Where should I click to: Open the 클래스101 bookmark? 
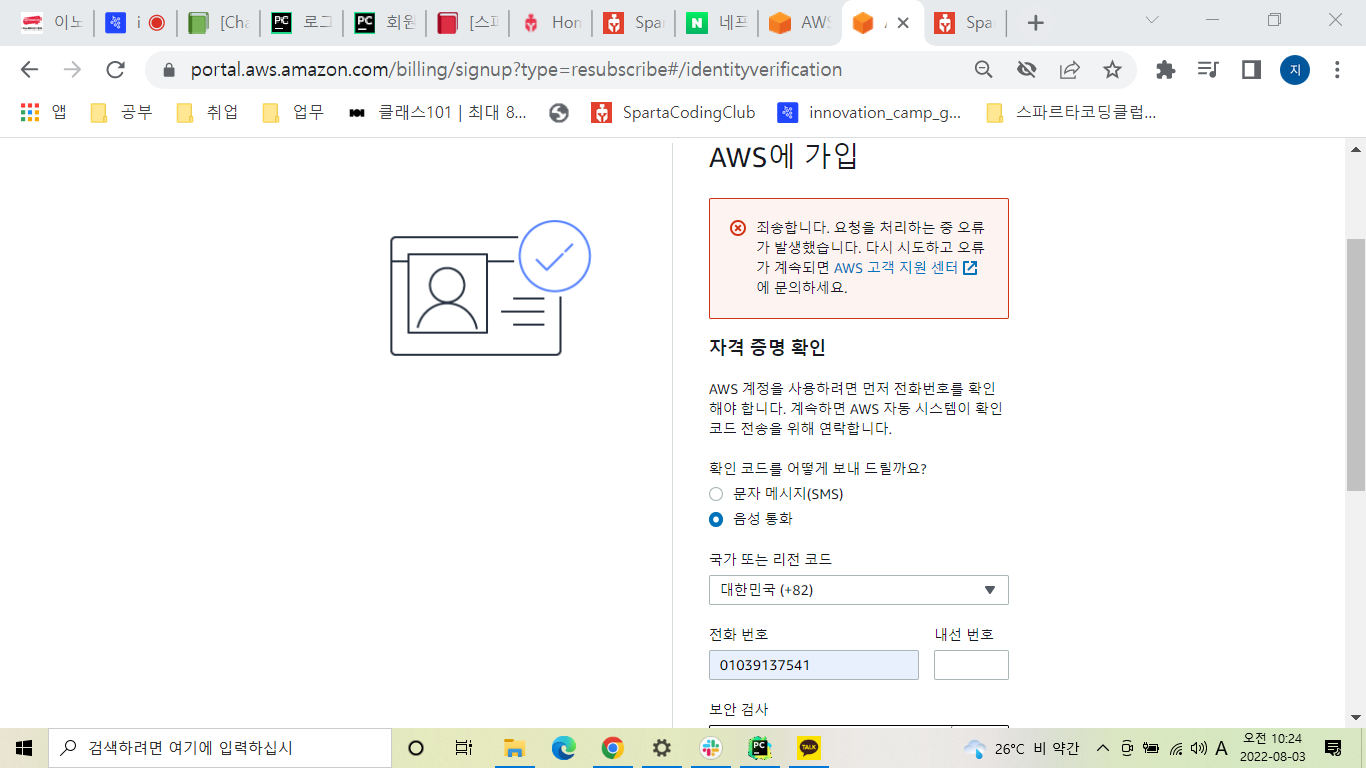437,113
